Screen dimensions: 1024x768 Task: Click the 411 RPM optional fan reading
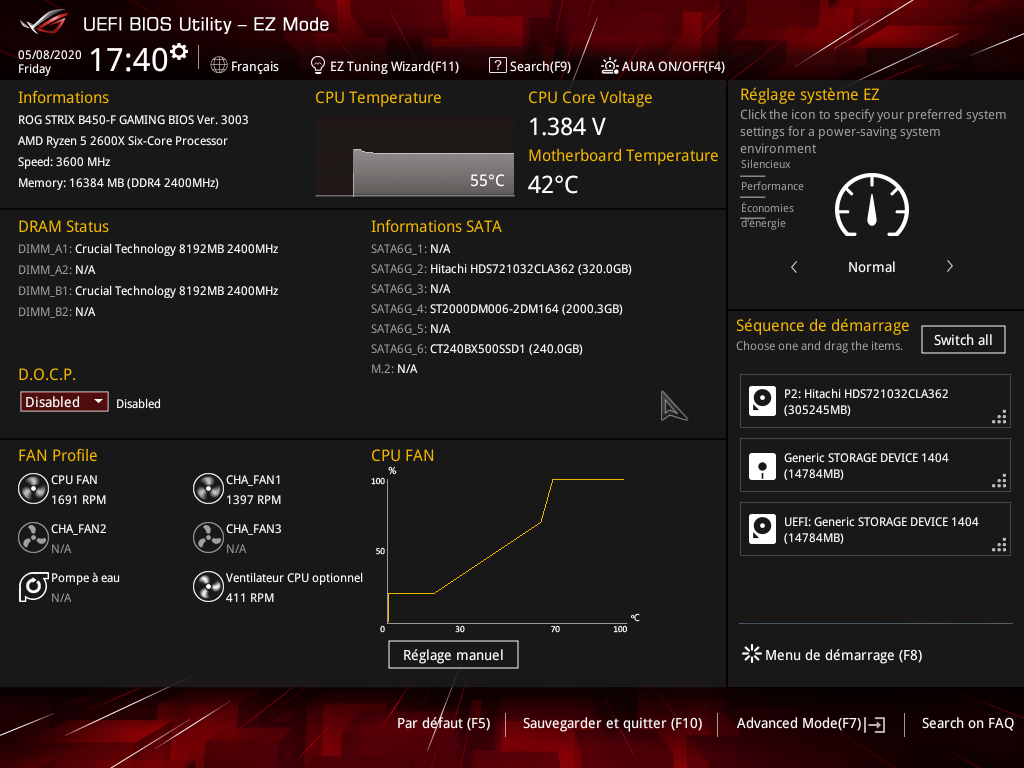tap(249, 598)
